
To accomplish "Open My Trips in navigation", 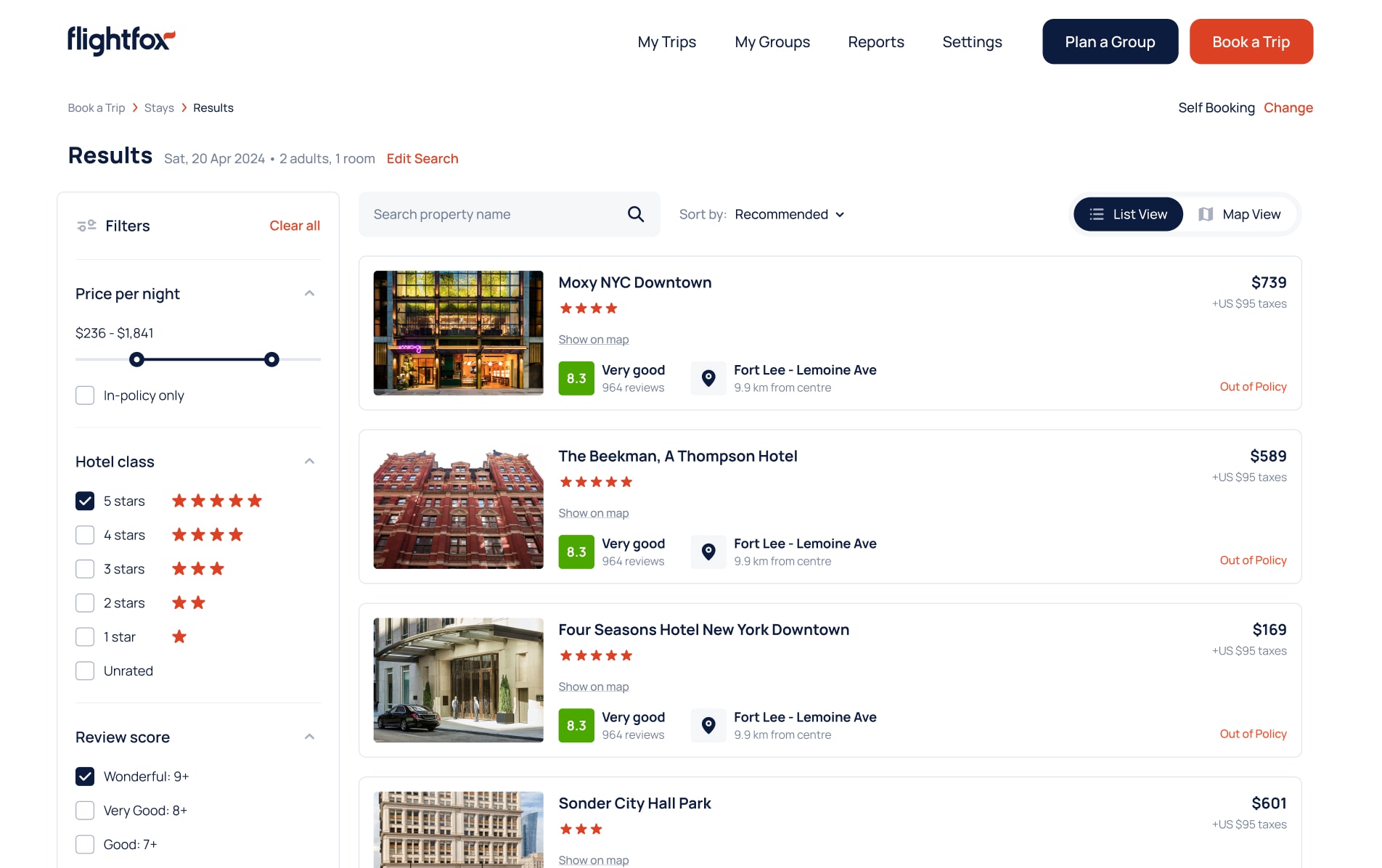I will (x=666, y=42).
